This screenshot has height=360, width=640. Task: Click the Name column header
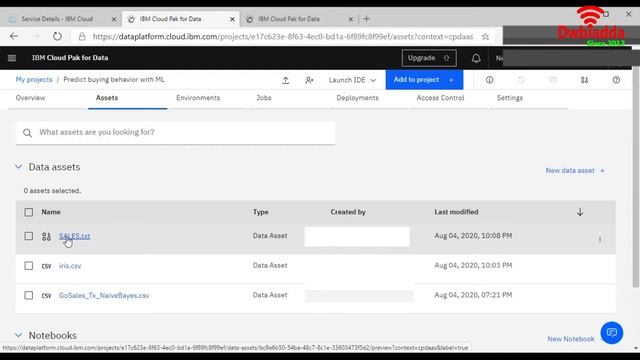[x=51, y=212]
